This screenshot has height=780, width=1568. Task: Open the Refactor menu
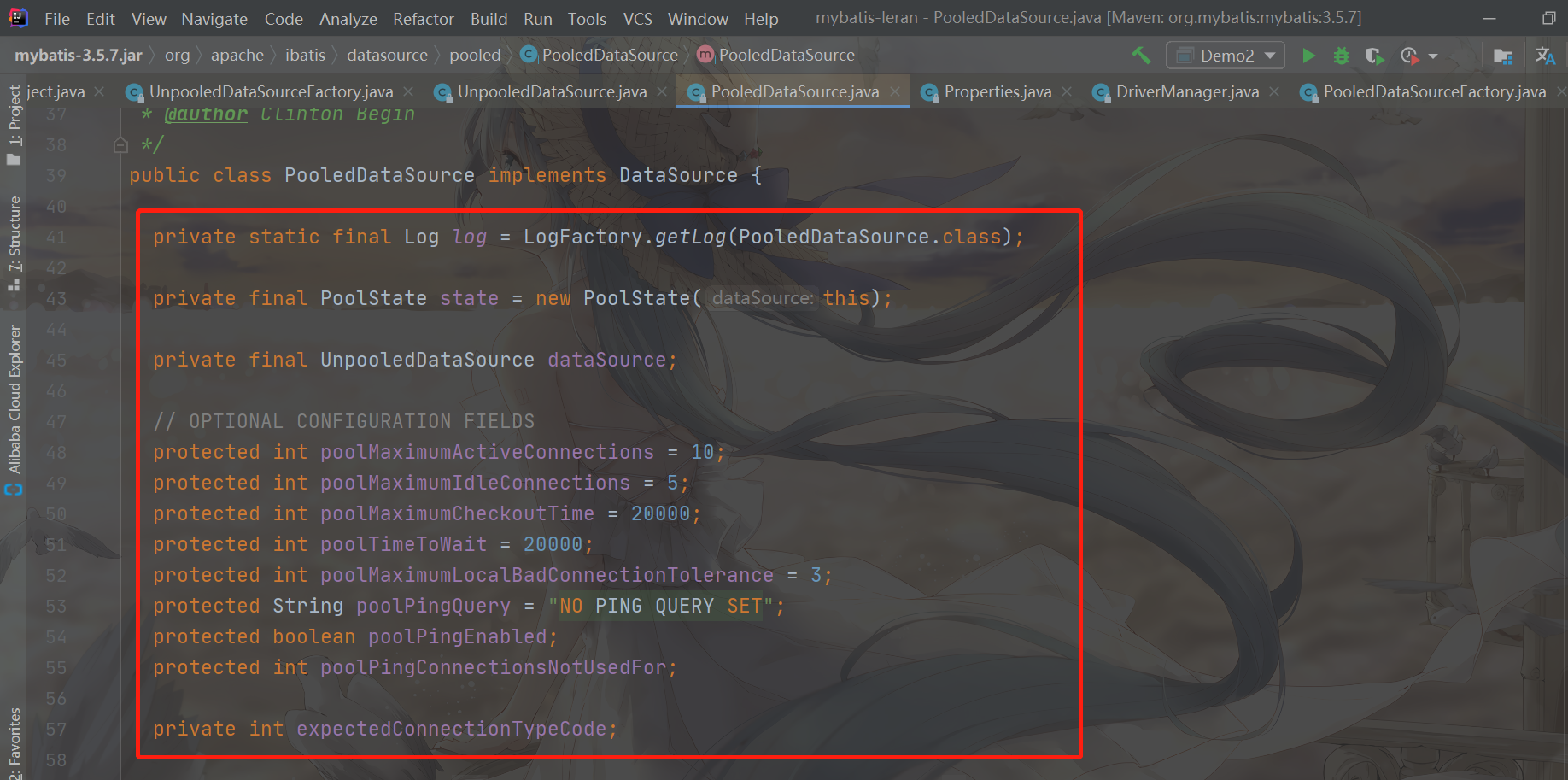click(423, 19)
